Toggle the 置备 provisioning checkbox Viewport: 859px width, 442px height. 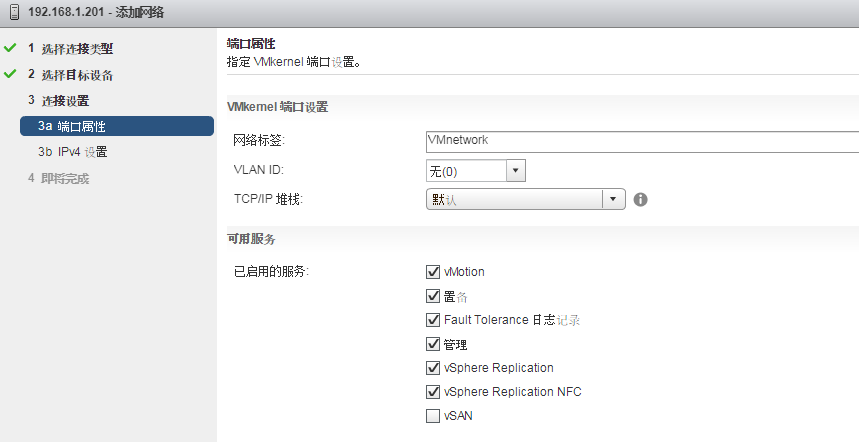(x=433, y=296)
